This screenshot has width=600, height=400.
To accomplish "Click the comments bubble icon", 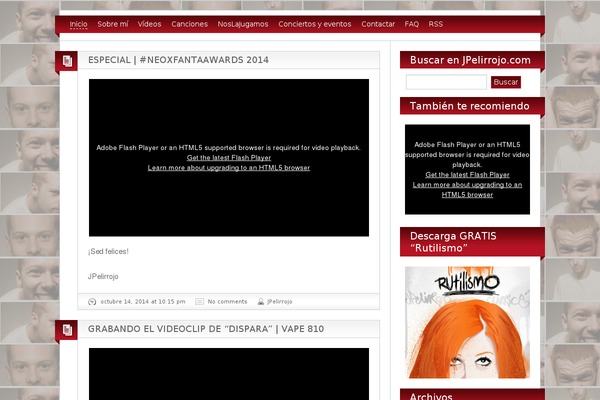I will tap(199, 302).
